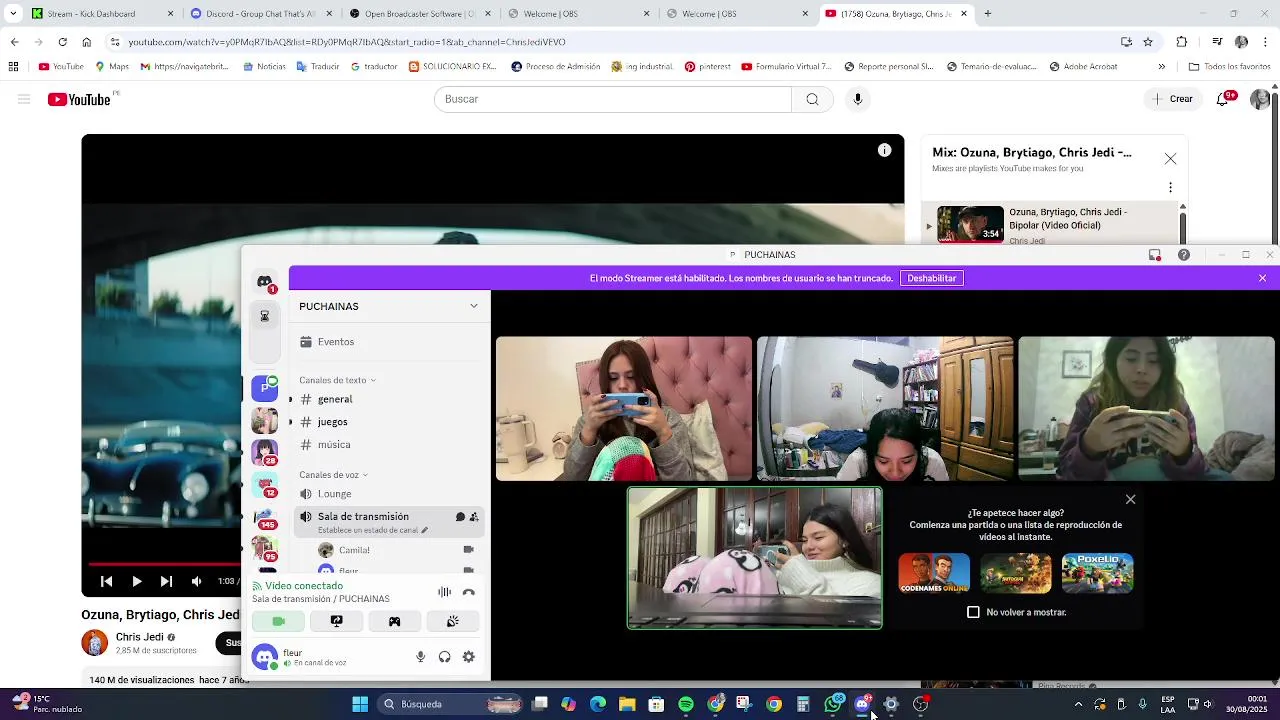Close the activity suggestion popup
The height and width of the screenshot is (720, 1280).
pyautogui.click(x=1130, y=499)
